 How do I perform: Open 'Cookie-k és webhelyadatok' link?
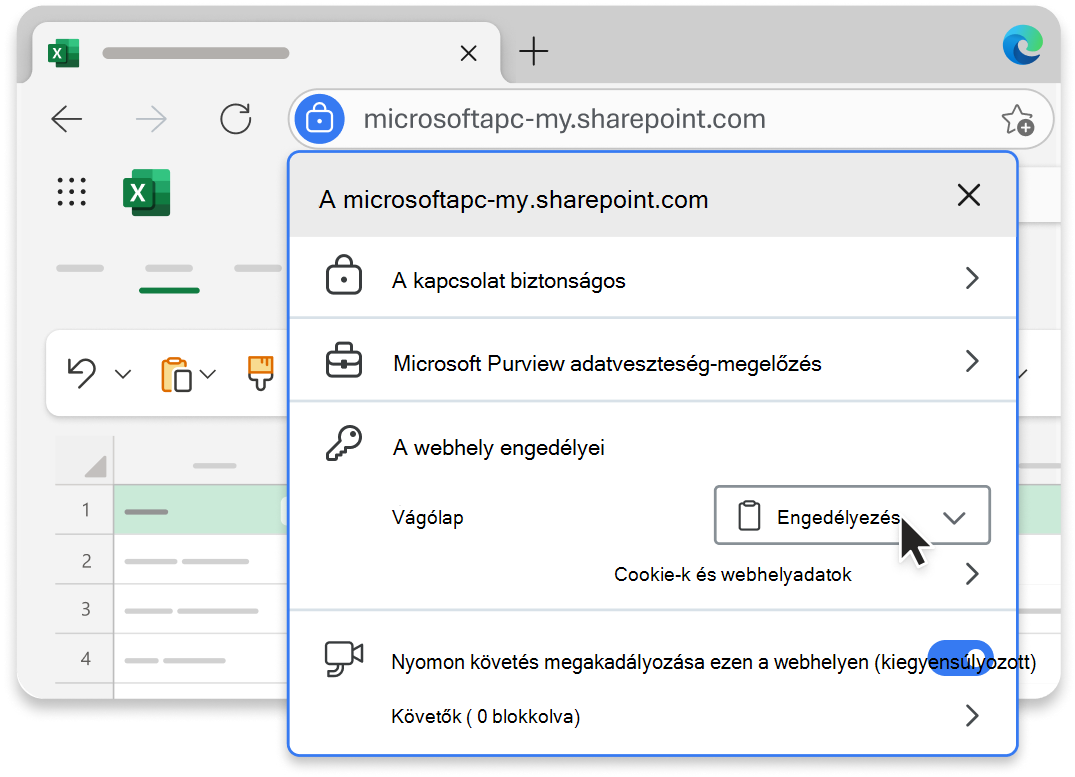(x=732, y=574)
